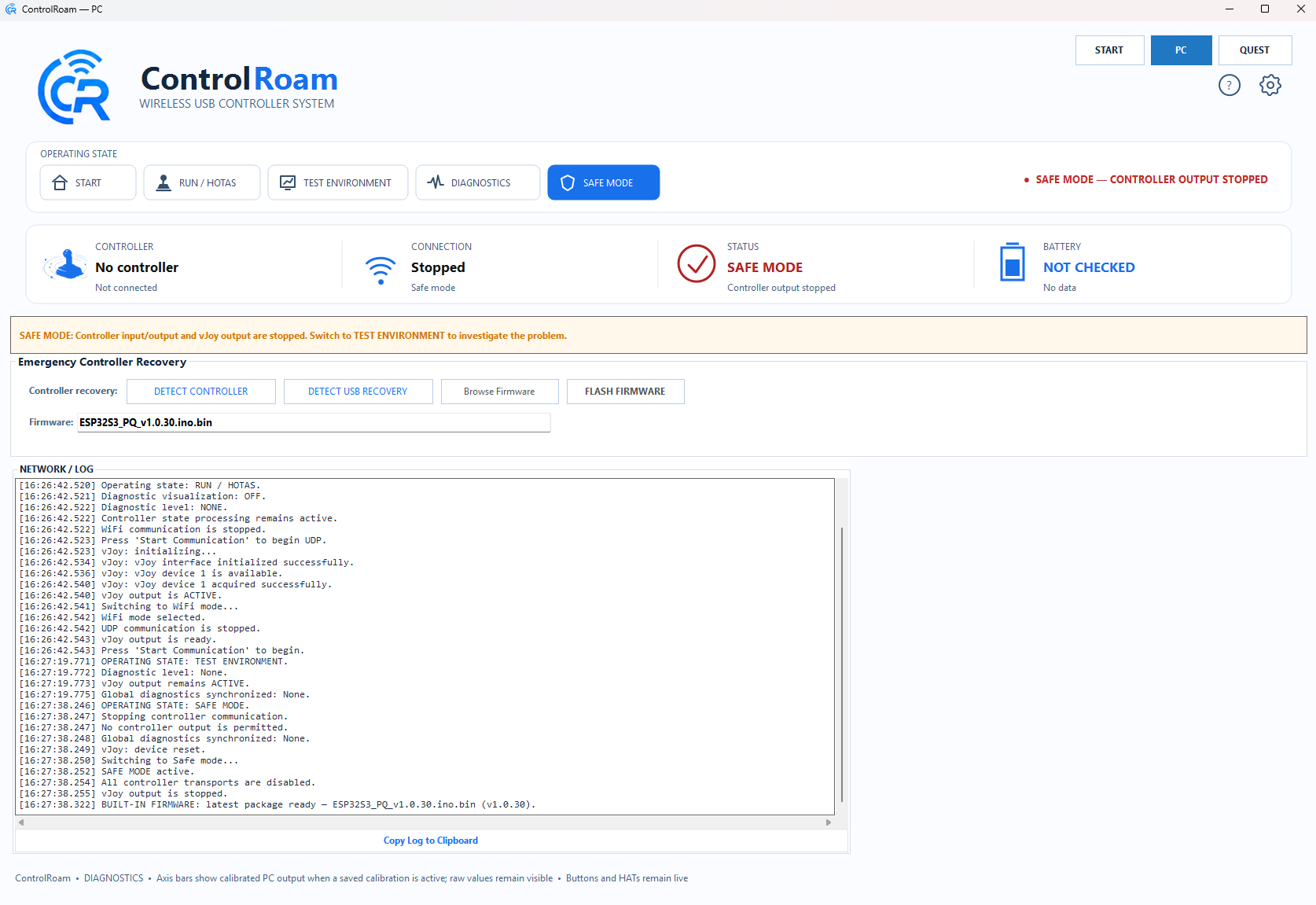1316x905 pixels.
Task: Select the RUN / HOTAS operating state
Action: point(202,182)
